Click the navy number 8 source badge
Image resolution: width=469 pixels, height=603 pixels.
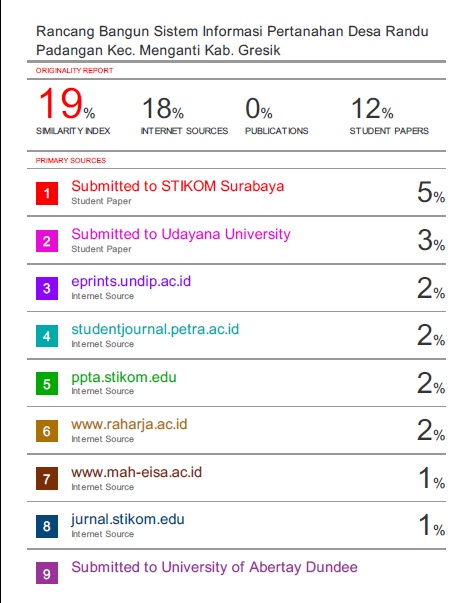(47, 526)
